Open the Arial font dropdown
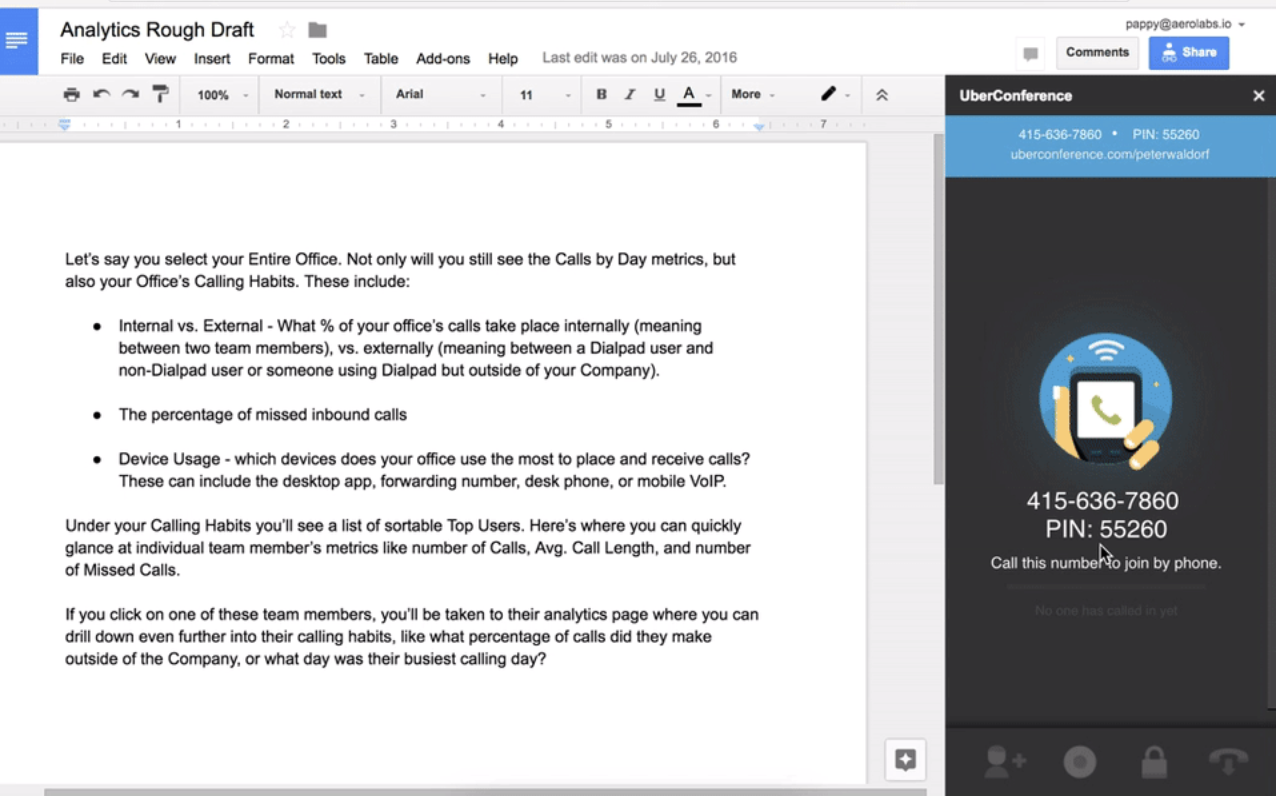Screen dimensions: 1286x802 (x=441, y=94)
